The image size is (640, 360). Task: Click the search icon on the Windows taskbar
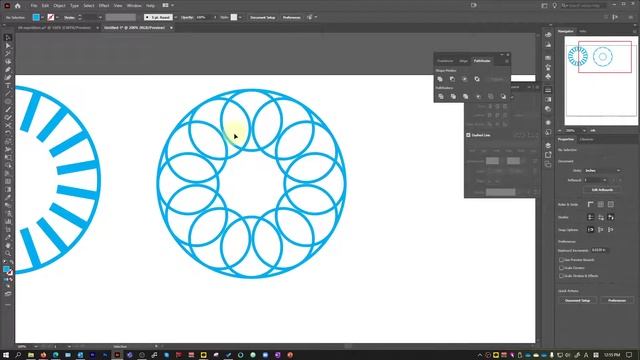point(18,355)
